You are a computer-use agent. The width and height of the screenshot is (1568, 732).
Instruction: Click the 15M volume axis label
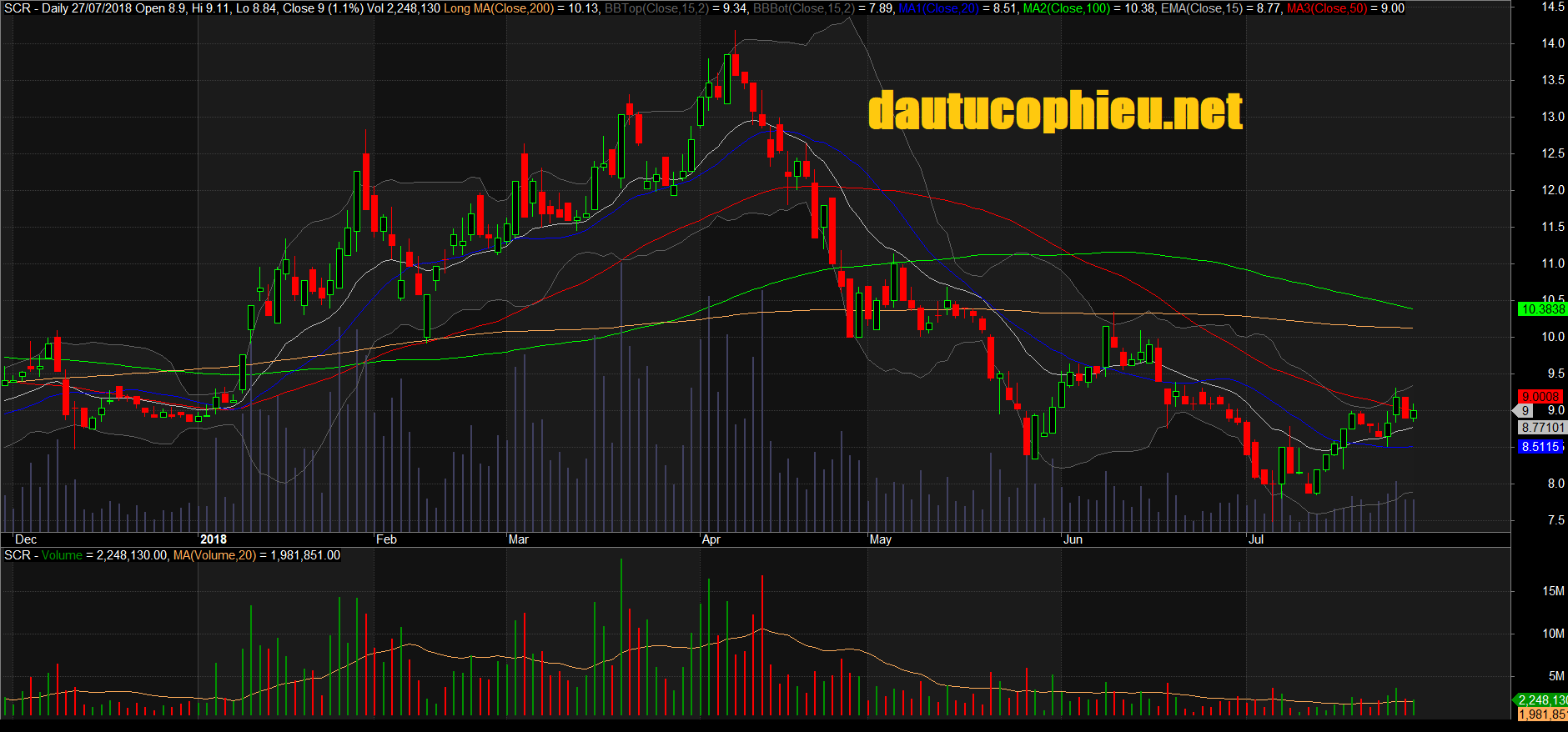(x=1554, y=591)
